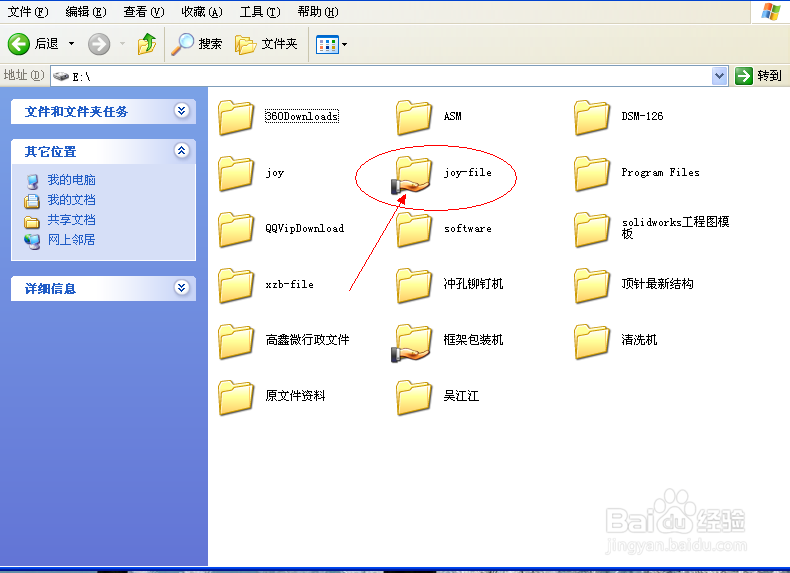Toggle the 文件夹 folders pane
The height and width of the screenshot is (573, 790).
coord(266,44)
